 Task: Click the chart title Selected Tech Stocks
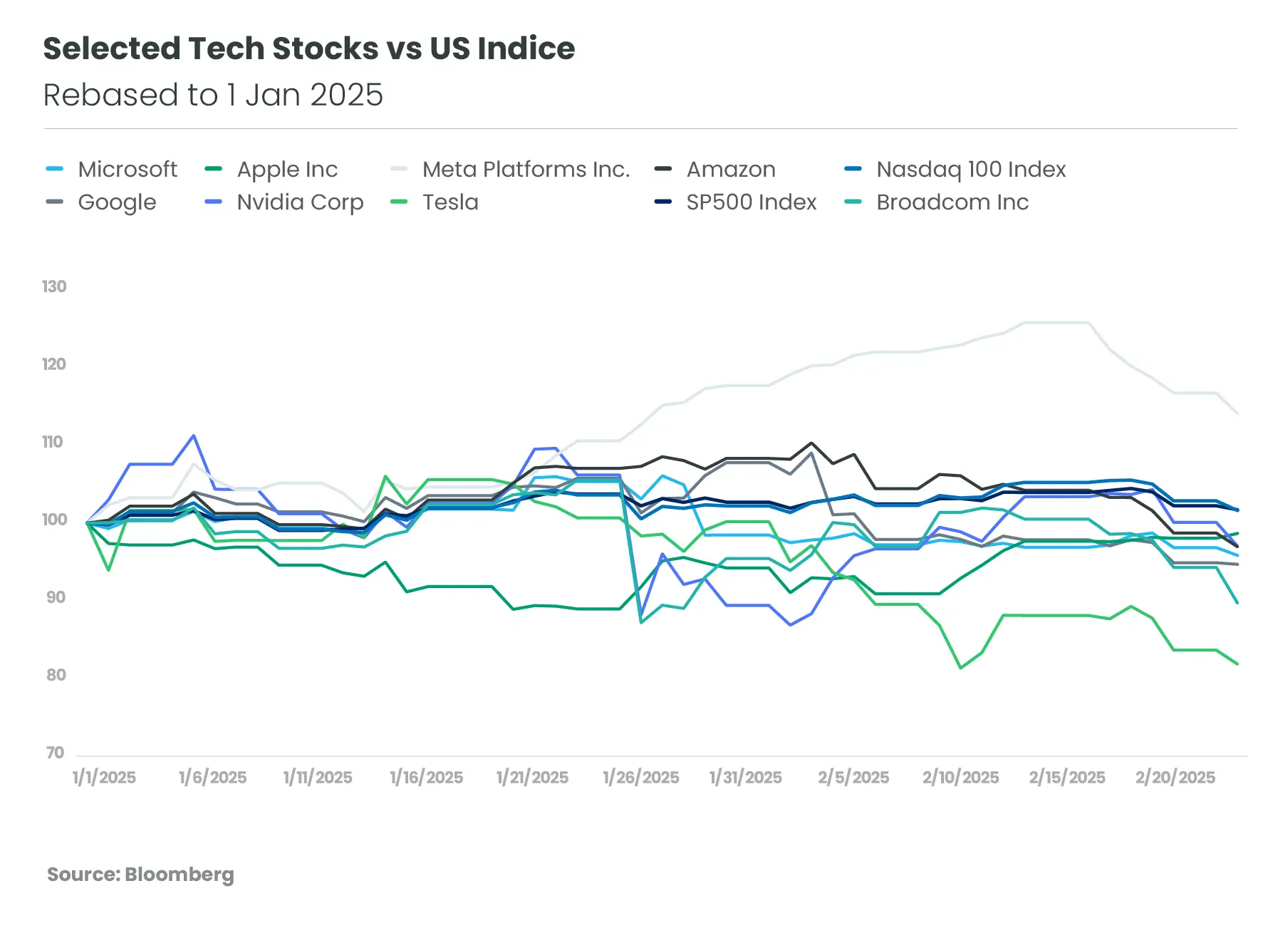tap(308, 48)
